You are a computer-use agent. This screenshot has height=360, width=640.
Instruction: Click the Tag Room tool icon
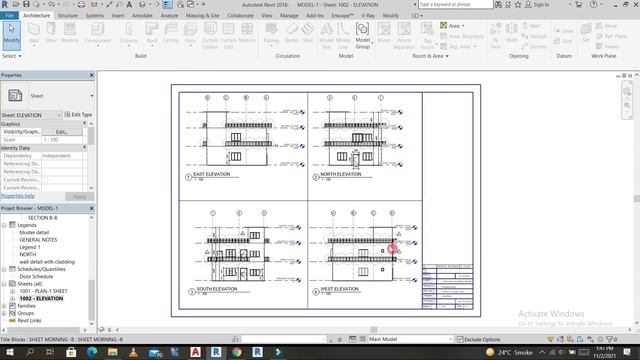click(x=427, y=29)
